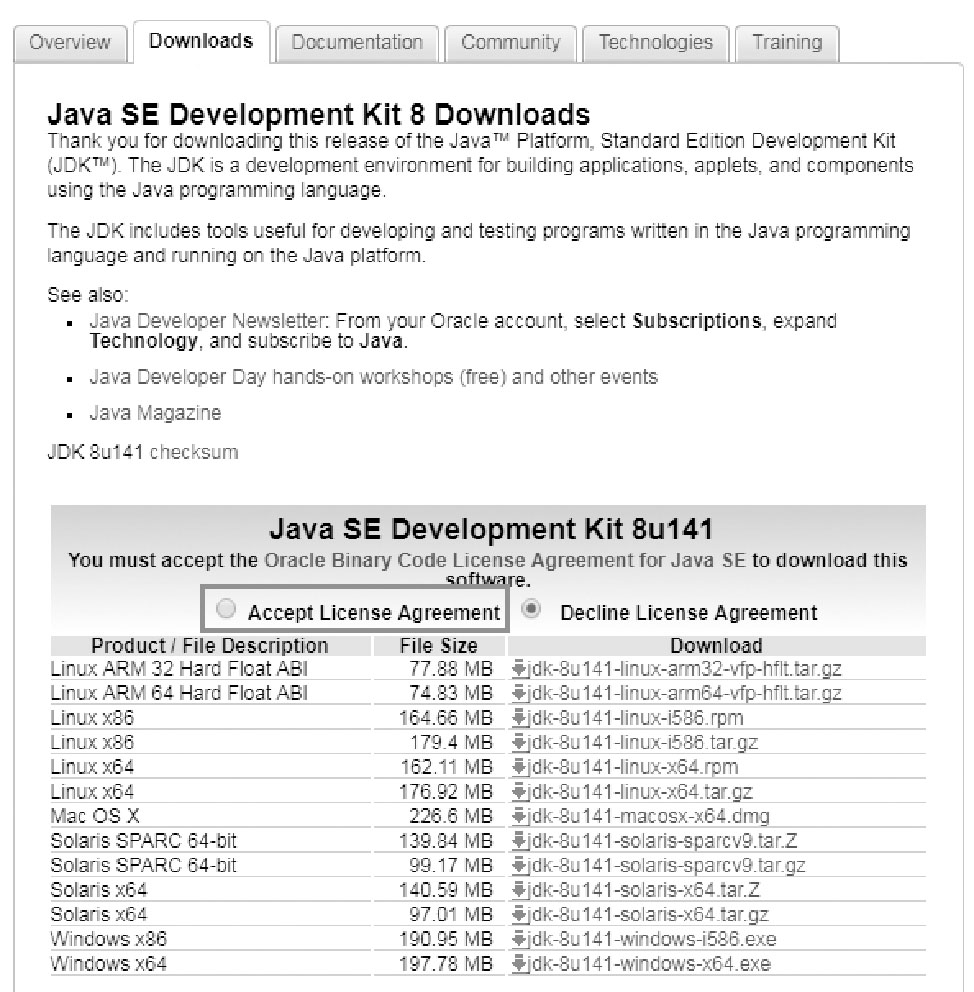
Task: Click the Java SE Development Kit 8u141 table title
Action: point(491,529)
